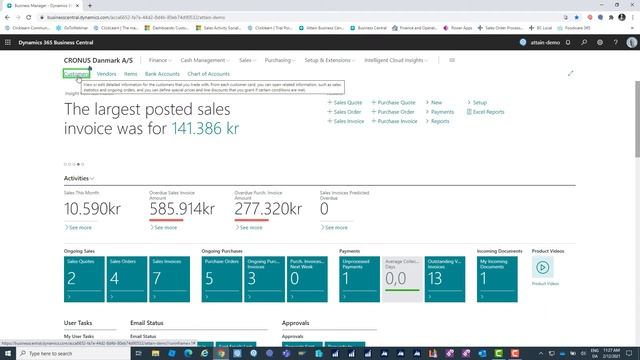Create a new Purchase Order
Image resolution: width=640 pixels, height=360 pixels.
coord(393,112)
